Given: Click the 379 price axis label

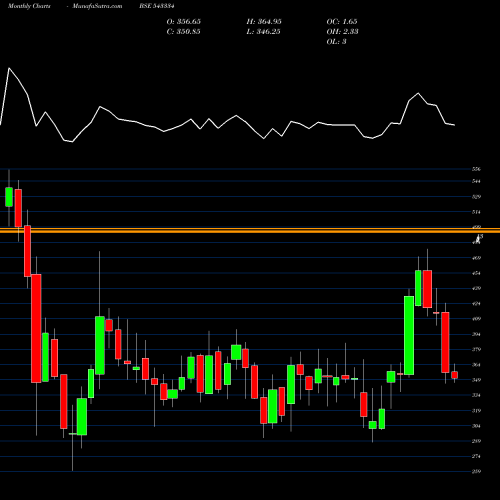Looking at the screenshot, I should coord(476,349).
